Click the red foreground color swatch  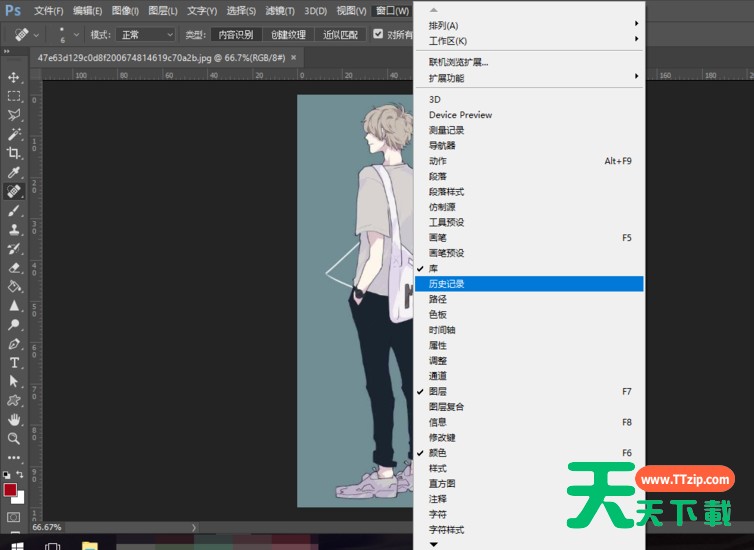tap(10, 489)
